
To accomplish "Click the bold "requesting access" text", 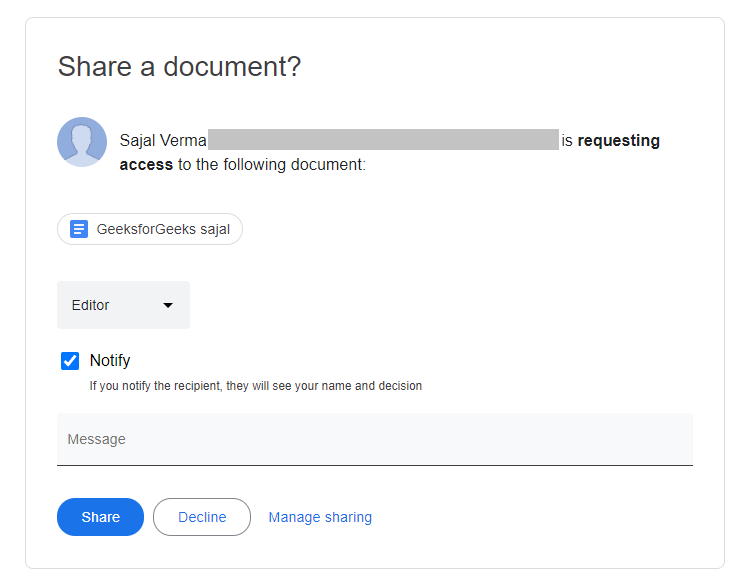I will pyautogui.click(x=618, y=141).
